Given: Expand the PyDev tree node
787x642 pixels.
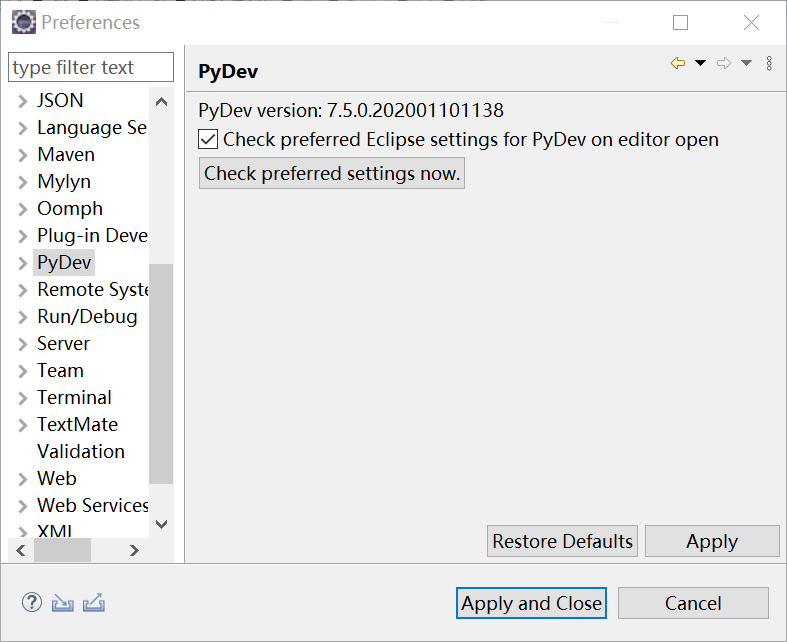Looking at the screenshot, I should tap(23, 263).
